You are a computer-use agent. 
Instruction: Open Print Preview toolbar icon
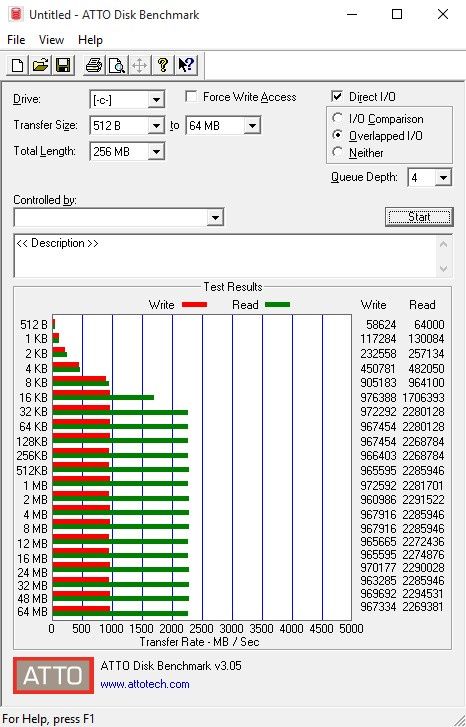click(117, 65)
